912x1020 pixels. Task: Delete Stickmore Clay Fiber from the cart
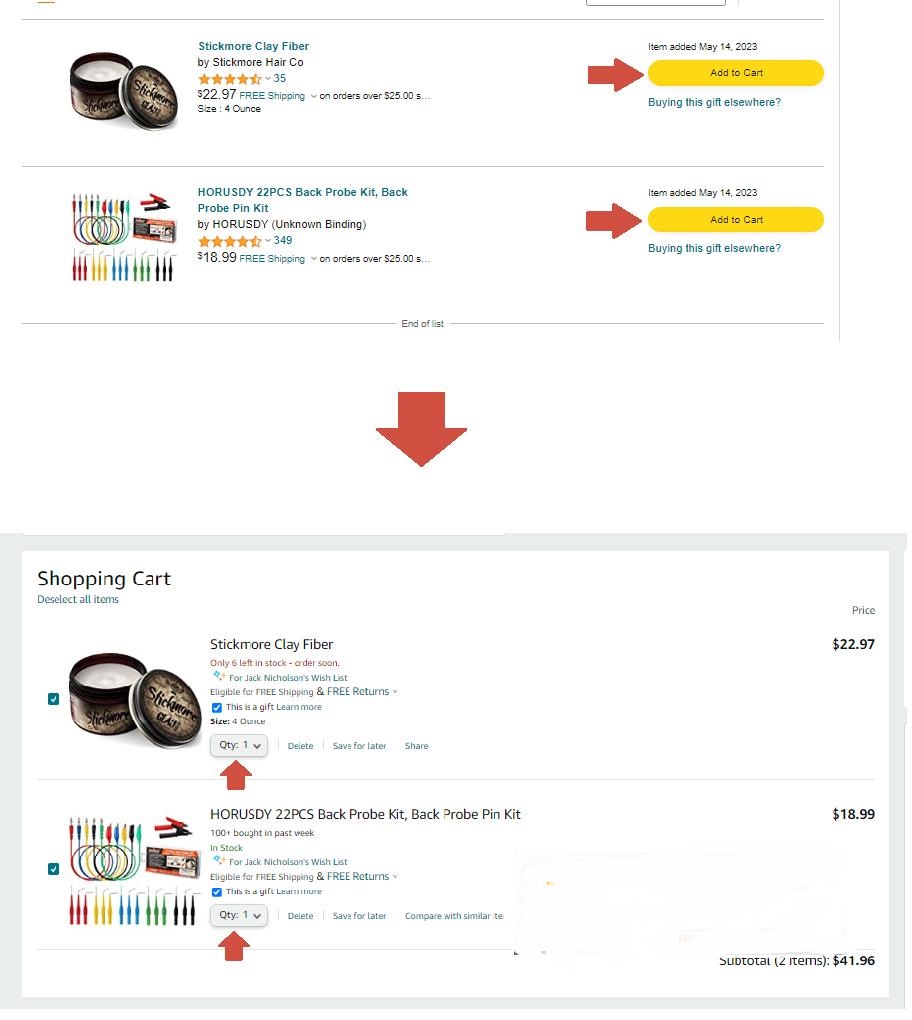coord(300,746)
